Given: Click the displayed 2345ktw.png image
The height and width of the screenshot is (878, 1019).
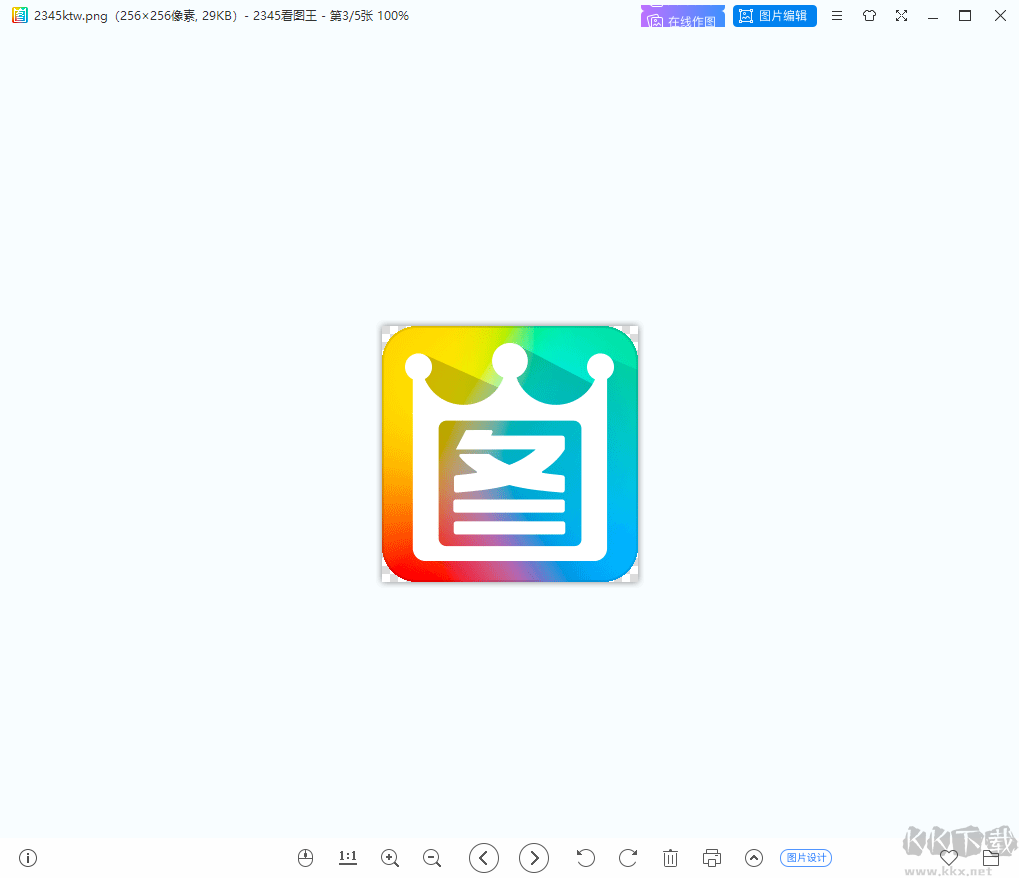Looking at the screenshot, I should tap(510, 454).
